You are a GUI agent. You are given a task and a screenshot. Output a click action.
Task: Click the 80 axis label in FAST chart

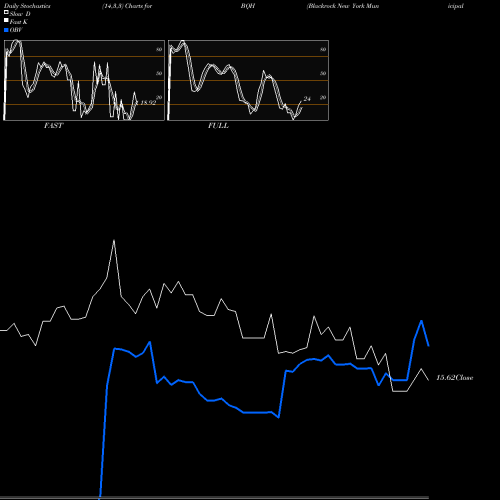point(159,49)
